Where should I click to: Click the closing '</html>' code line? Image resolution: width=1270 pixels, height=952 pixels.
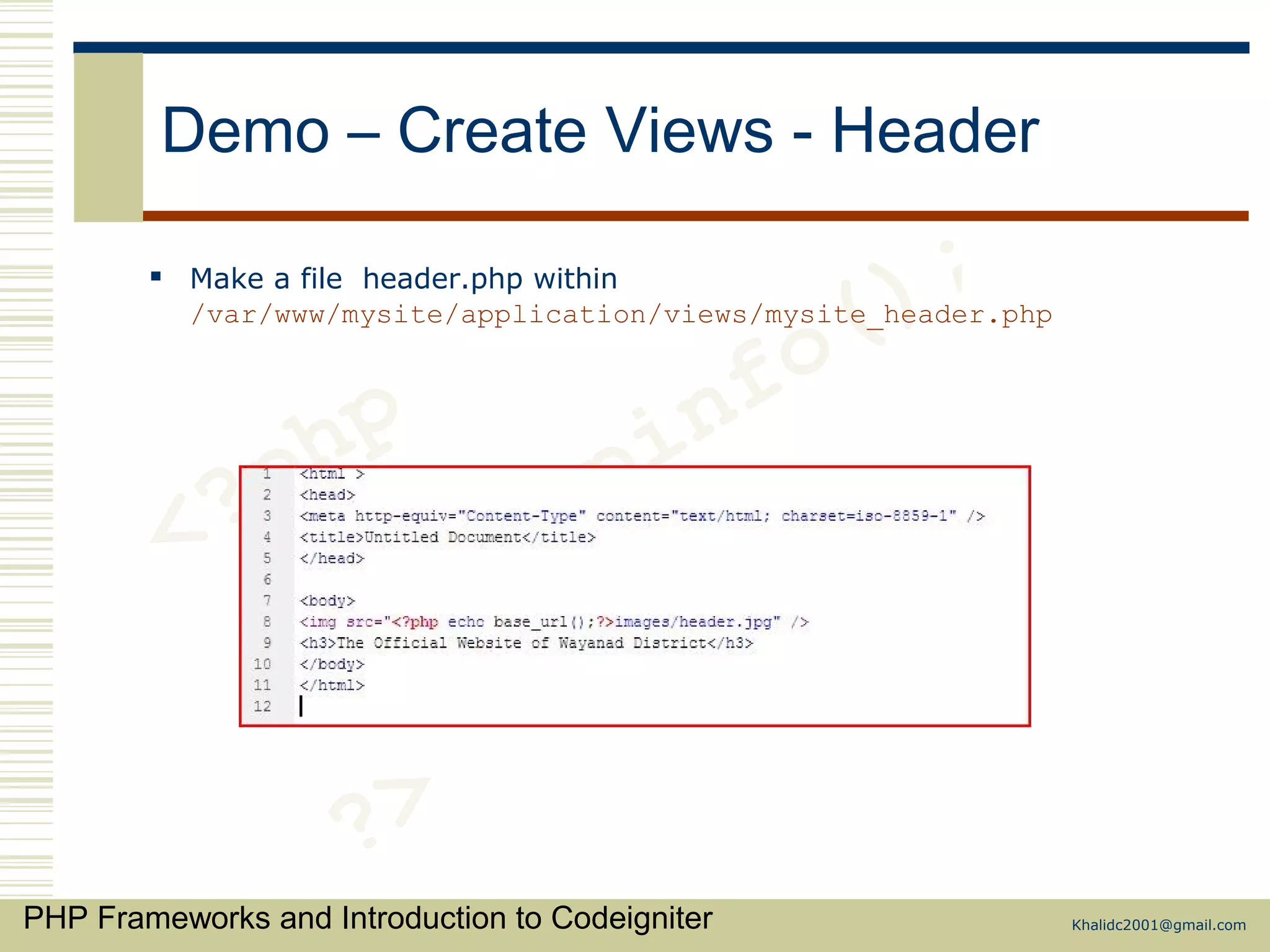[x=332, y=685]
